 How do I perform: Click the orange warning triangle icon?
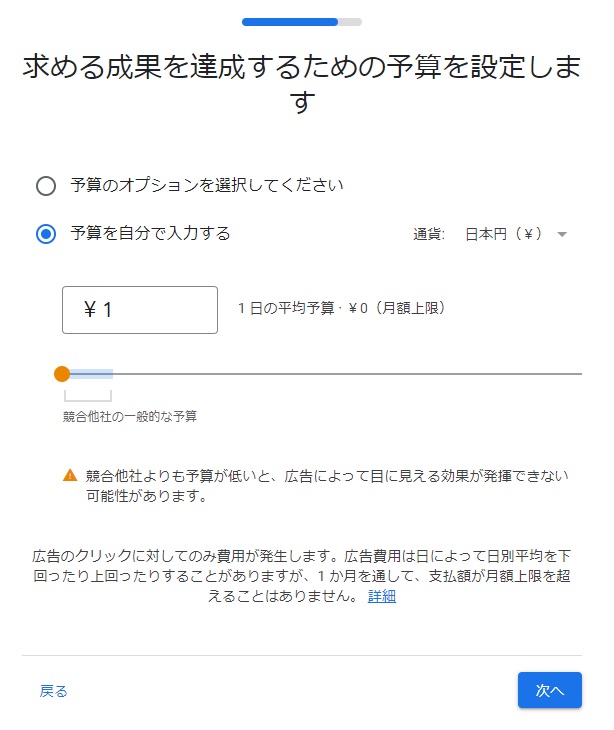click(x=70, y=475)
